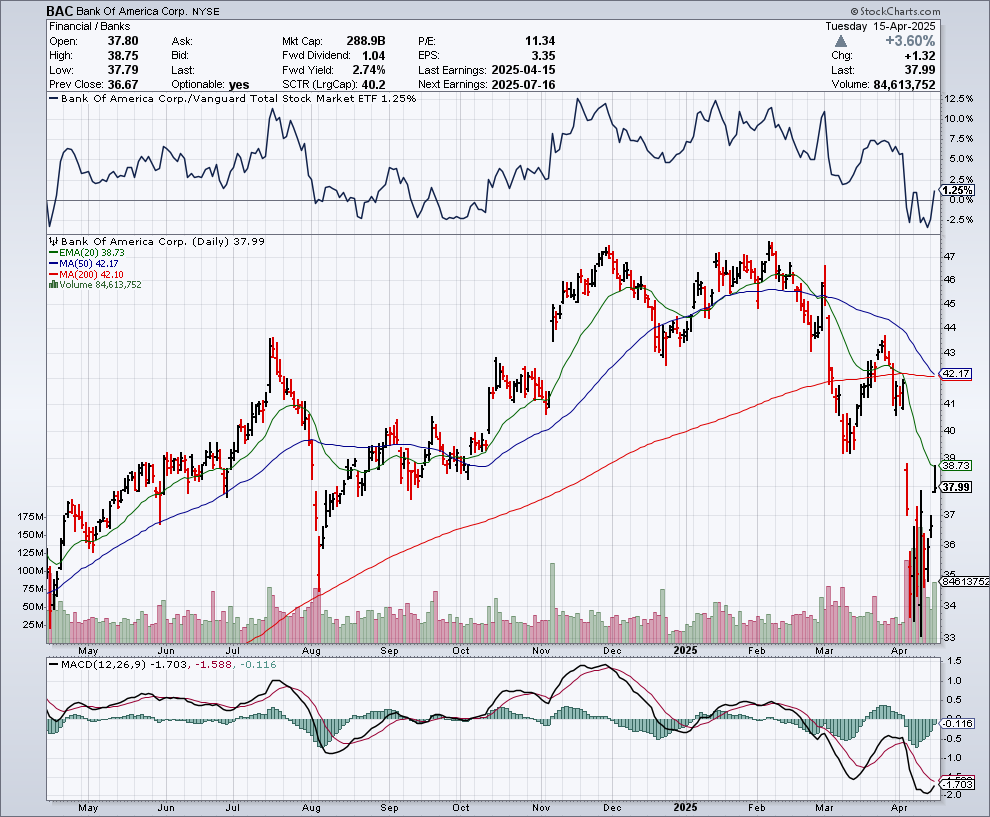Click the volume bars icon in the legend

(54, 285)
